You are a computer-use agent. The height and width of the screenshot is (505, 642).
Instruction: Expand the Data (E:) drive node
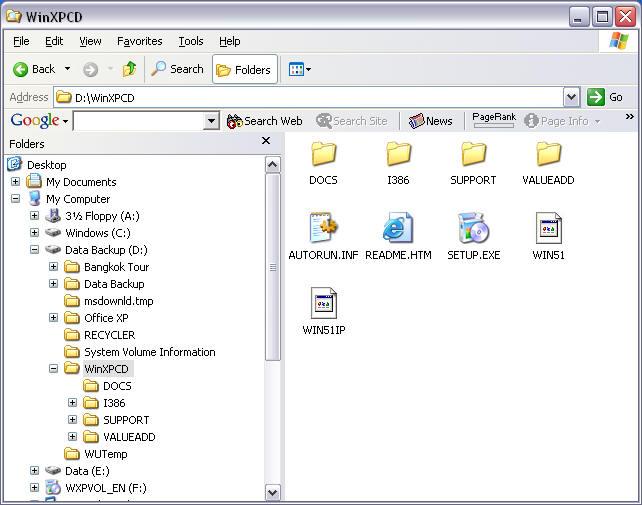point(34,471)
